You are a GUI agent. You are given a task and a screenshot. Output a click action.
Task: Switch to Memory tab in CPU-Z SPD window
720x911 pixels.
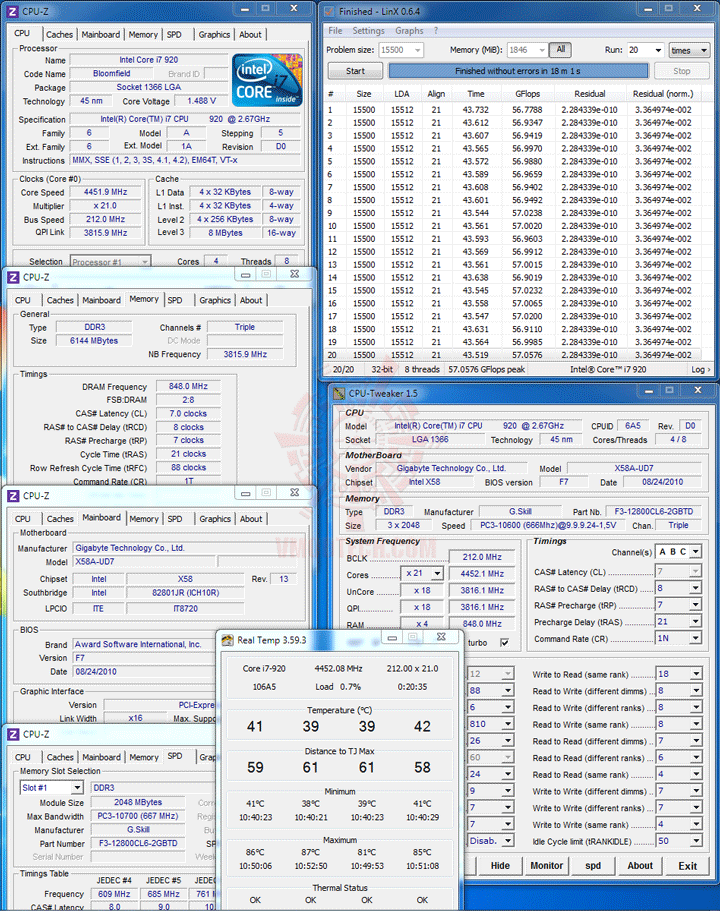(144, 758)
